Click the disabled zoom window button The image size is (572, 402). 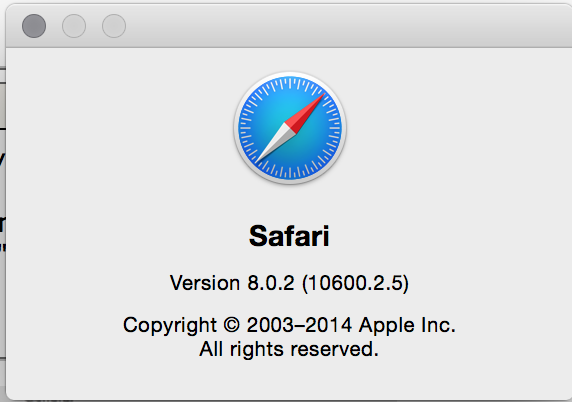click(x=114, y=26)
